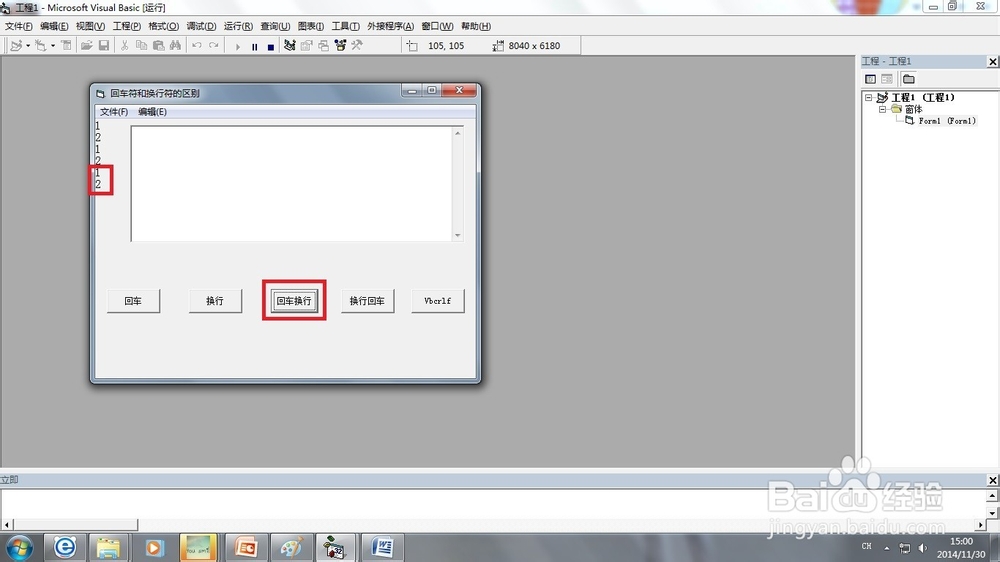Click the Windows Start orb
The height and width of the screenshot is (562, 1000).
click(19, 547)
